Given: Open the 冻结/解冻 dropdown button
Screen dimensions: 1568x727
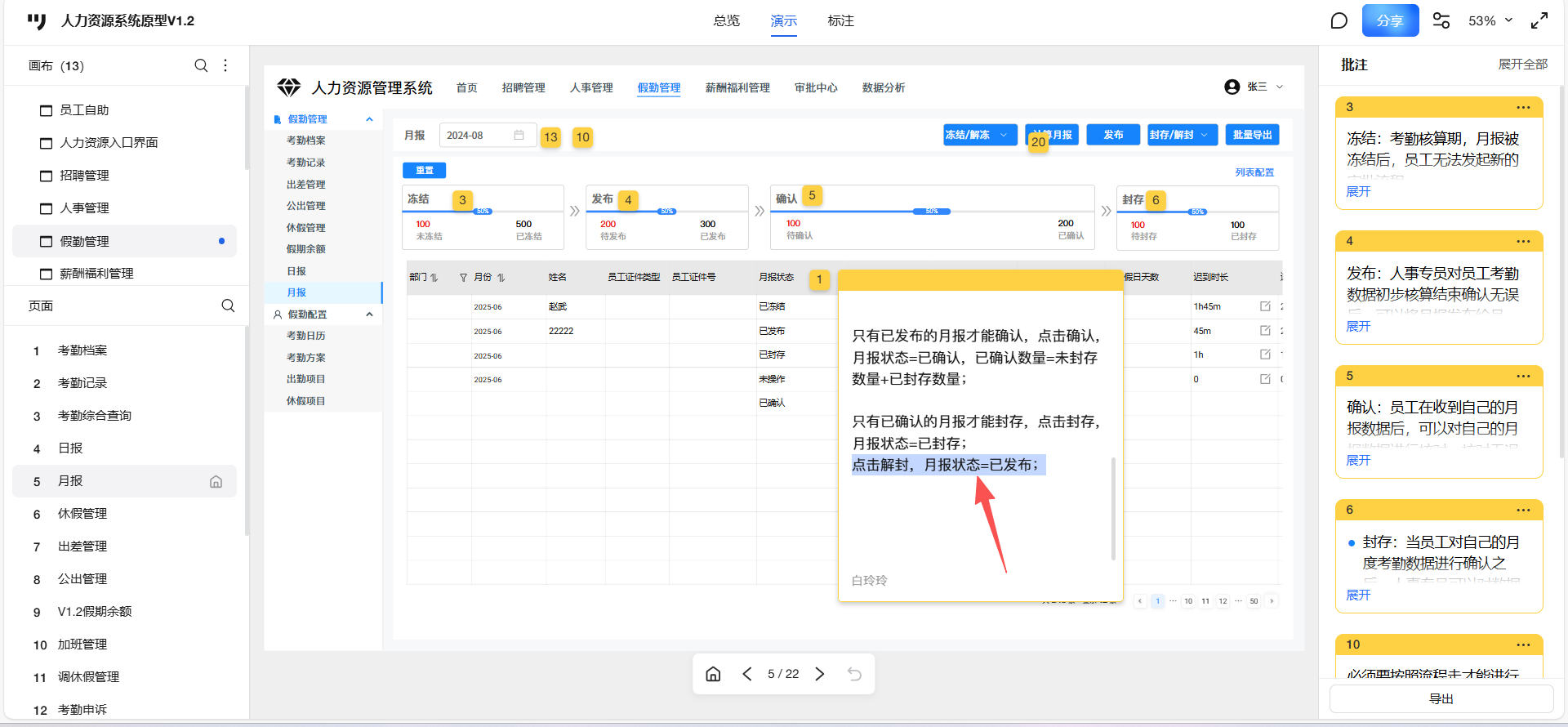Looking at the screenshot, I should pyautogui.click(x=978, y=135).
